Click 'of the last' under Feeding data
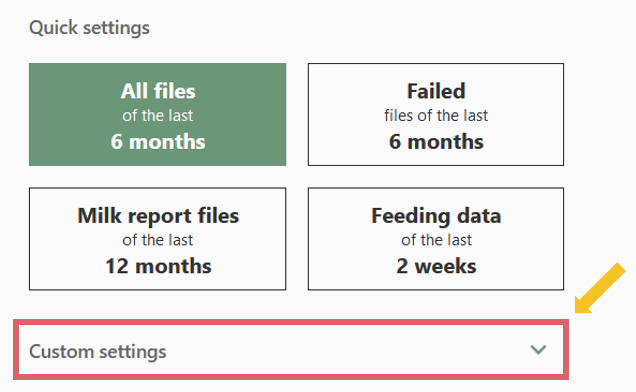Viewport: 636px width, 392px height. tap(436, 240)
